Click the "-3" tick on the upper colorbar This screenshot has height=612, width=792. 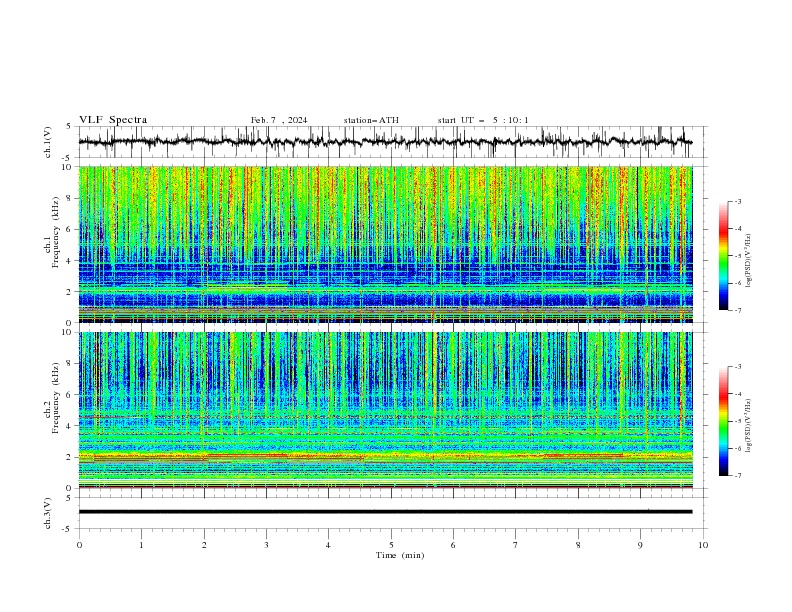(737, 201)
